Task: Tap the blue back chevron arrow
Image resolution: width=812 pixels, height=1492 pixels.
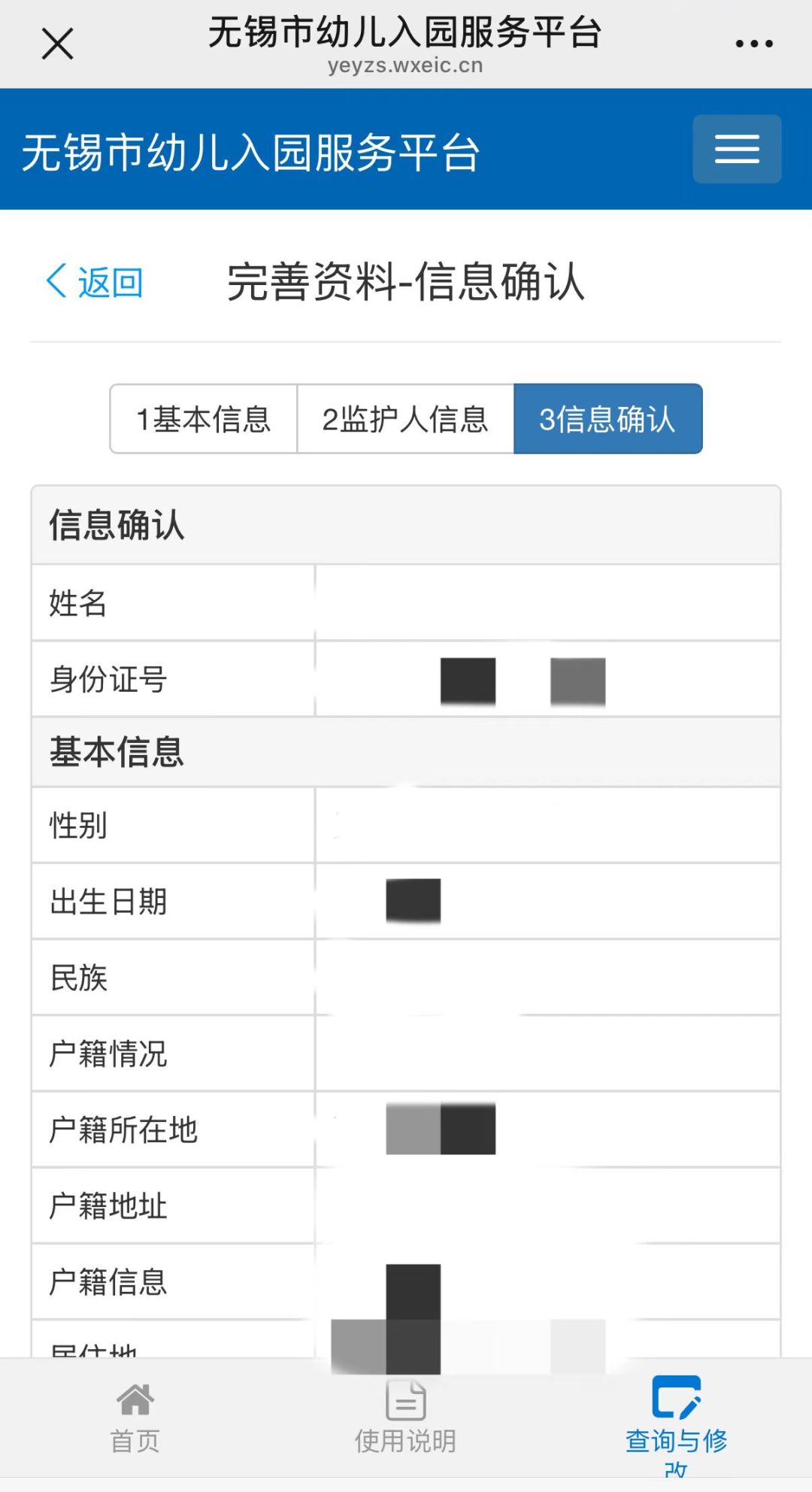Action: (57, 281)
